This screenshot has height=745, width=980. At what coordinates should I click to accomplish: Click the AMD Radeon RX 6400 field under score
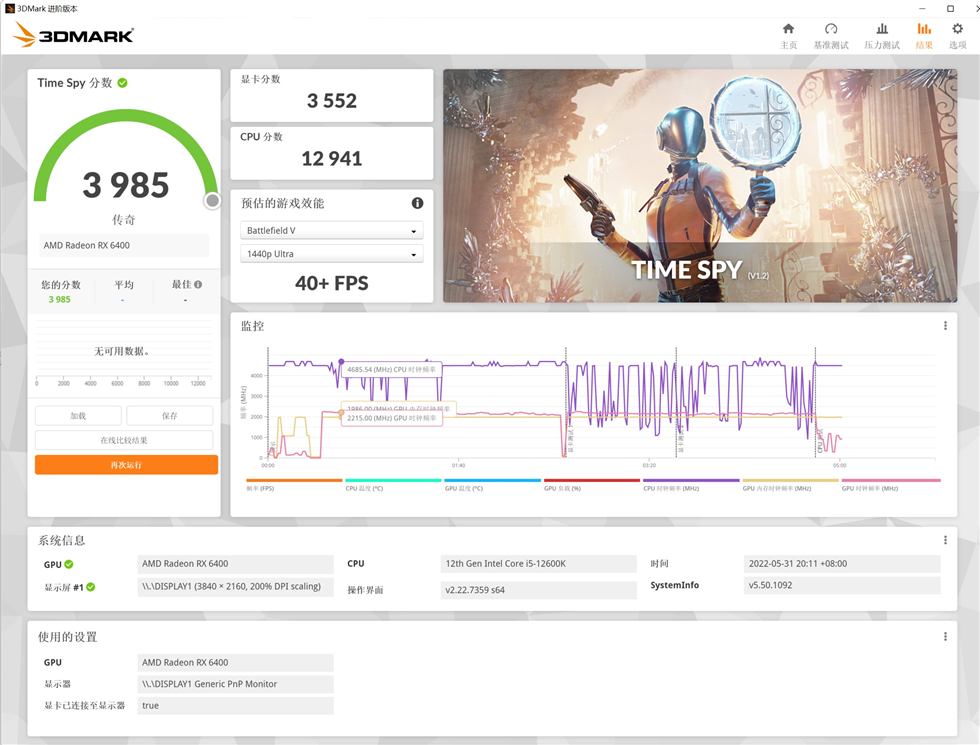tap(124, 246)
